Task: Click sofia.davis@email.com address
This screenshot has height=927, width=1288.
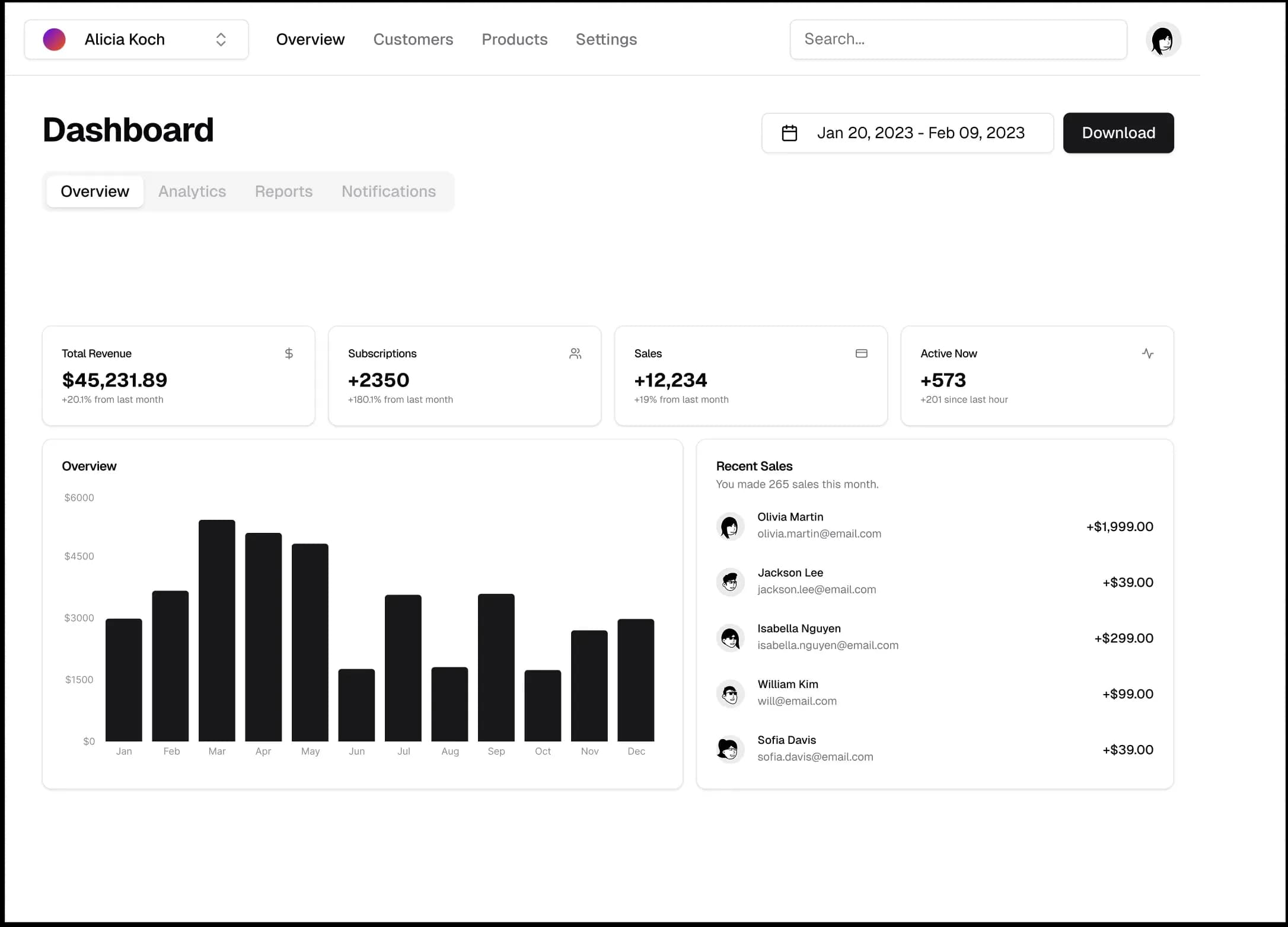Action: 815,756
